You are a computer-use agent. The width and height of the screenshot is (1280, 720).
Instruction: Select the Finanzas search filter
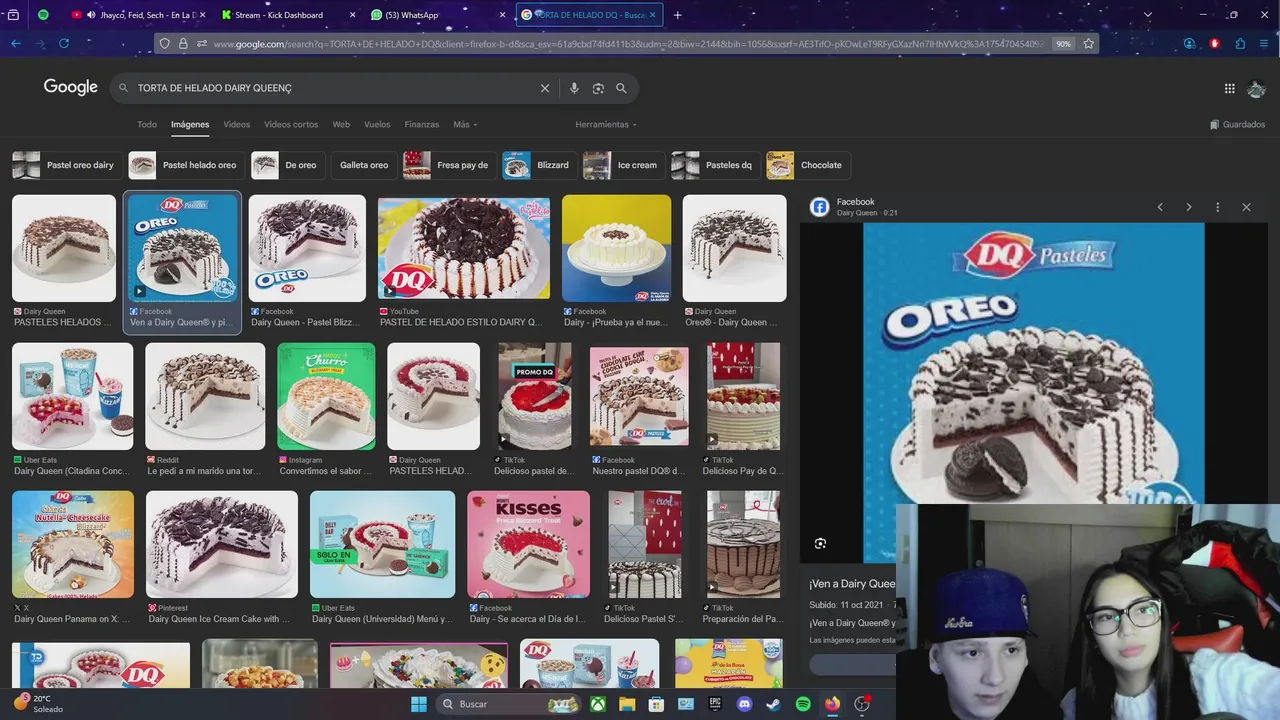[422, 125]
